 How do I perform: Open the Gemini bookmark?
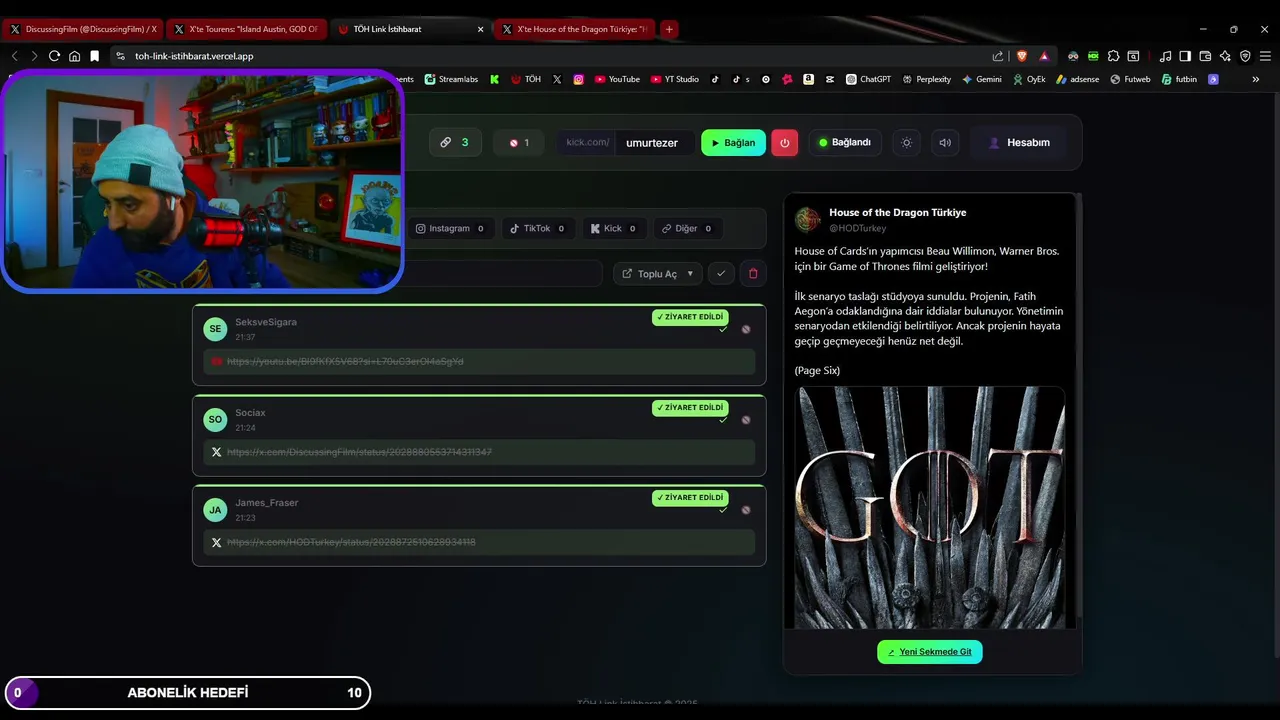click(981, 79)
